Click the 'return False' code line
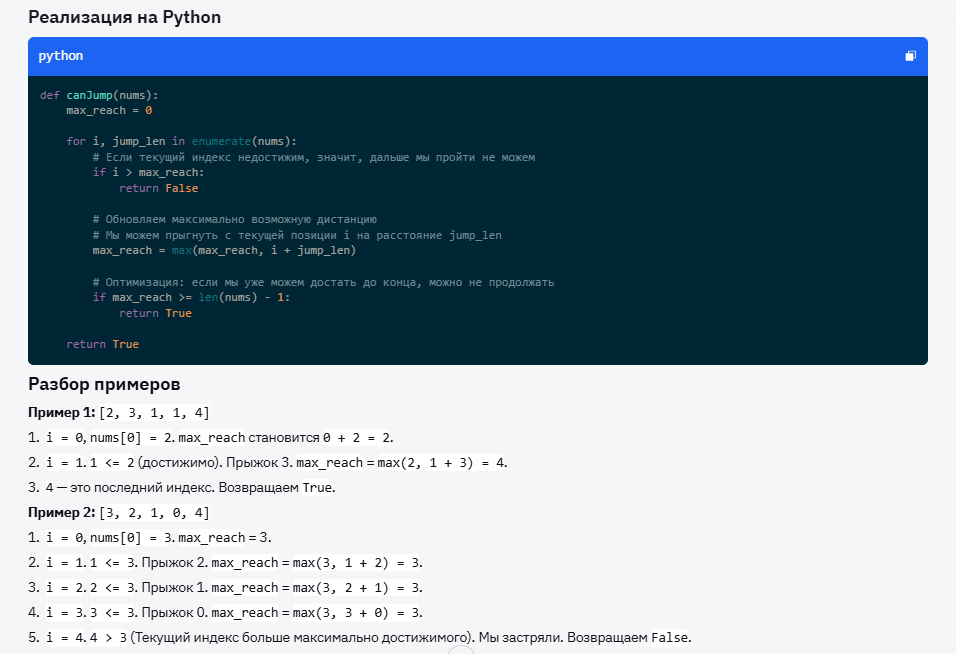The image size is (956, 654). [x=158, y=188]
